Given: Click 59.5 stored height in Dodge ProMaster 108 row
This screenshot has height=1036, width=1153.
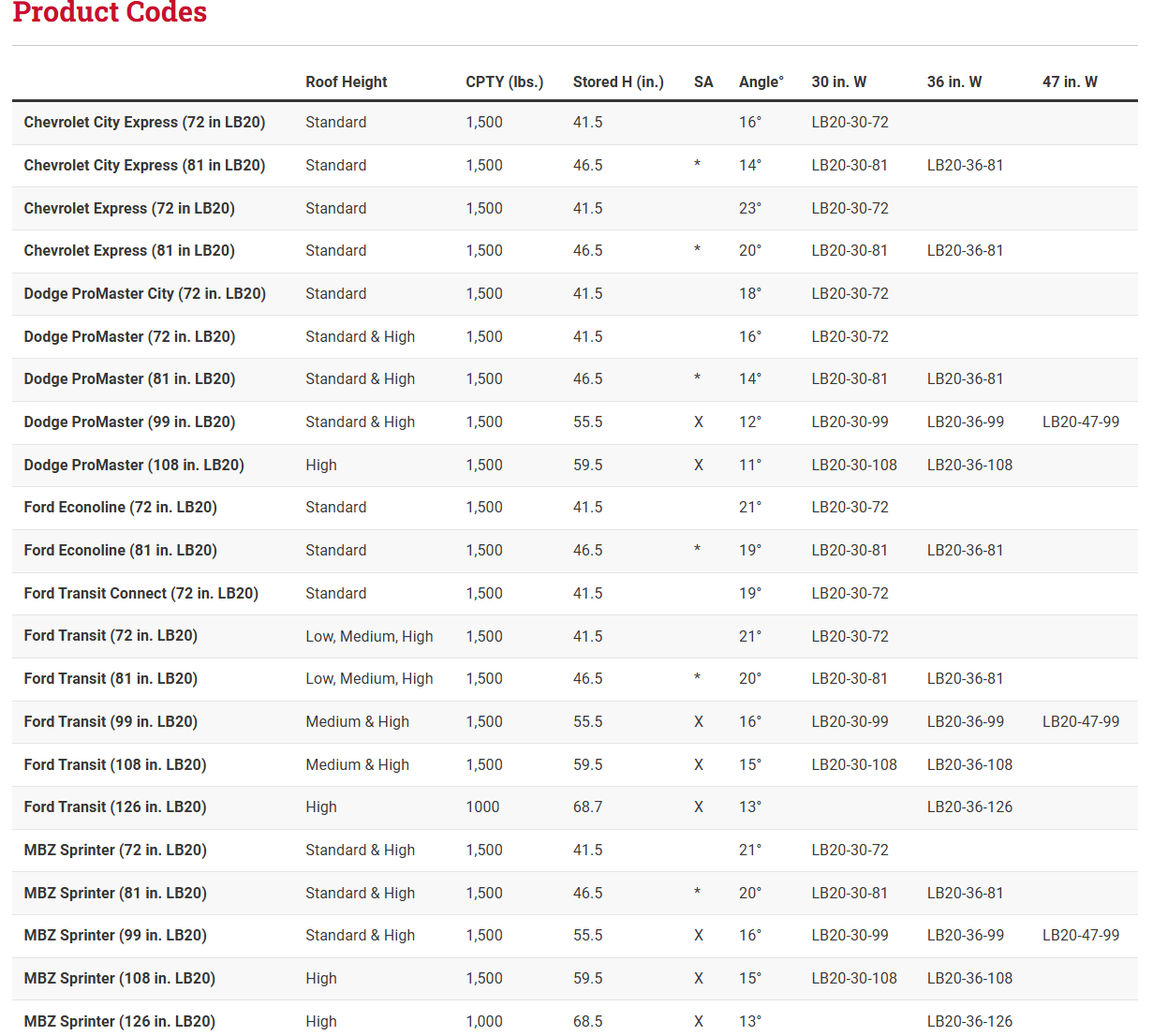Looking at the screenshot, I should click(588, 466).
